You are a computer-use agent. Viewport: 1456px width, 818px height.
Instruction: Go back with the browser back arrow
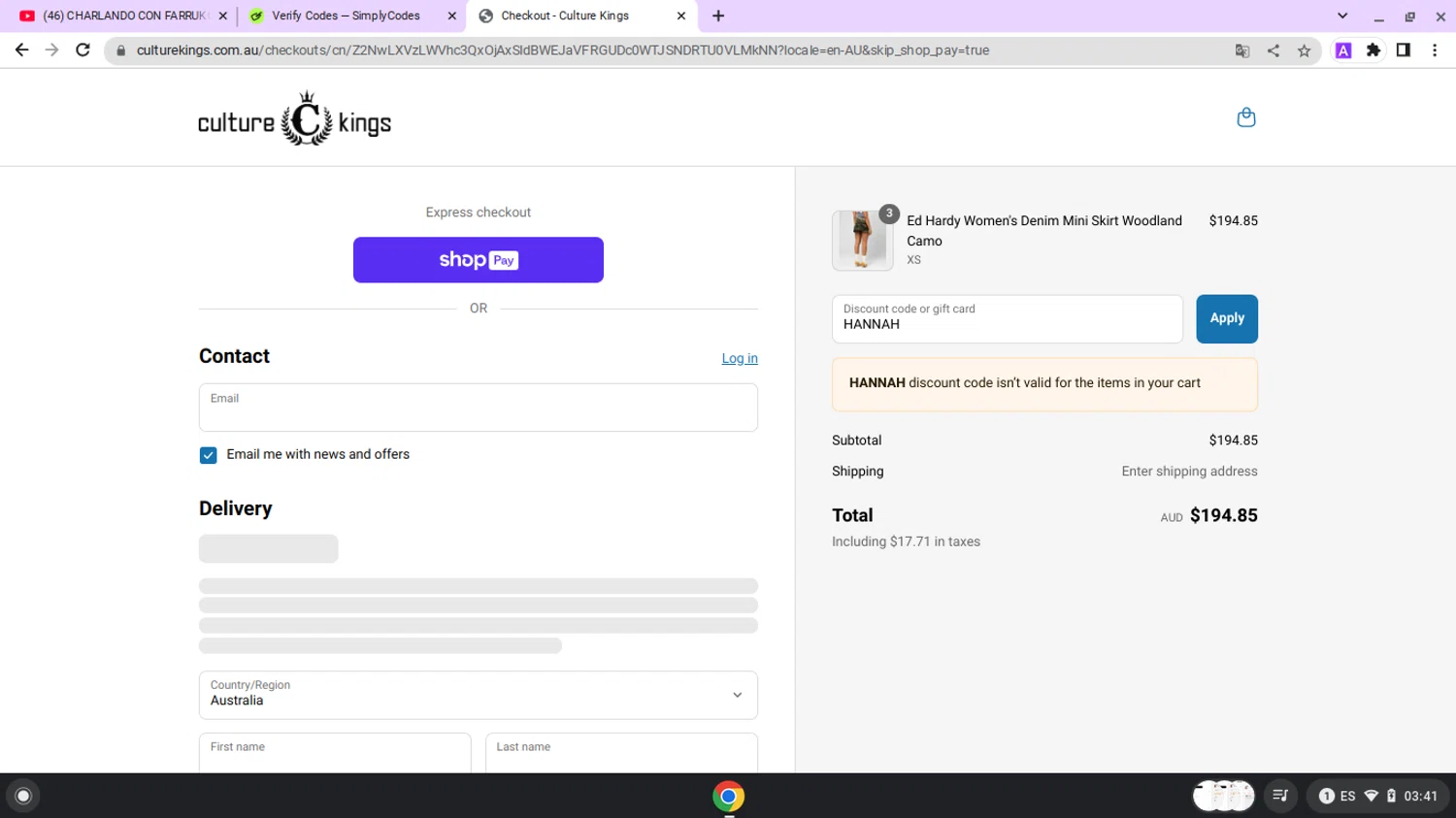21,50
